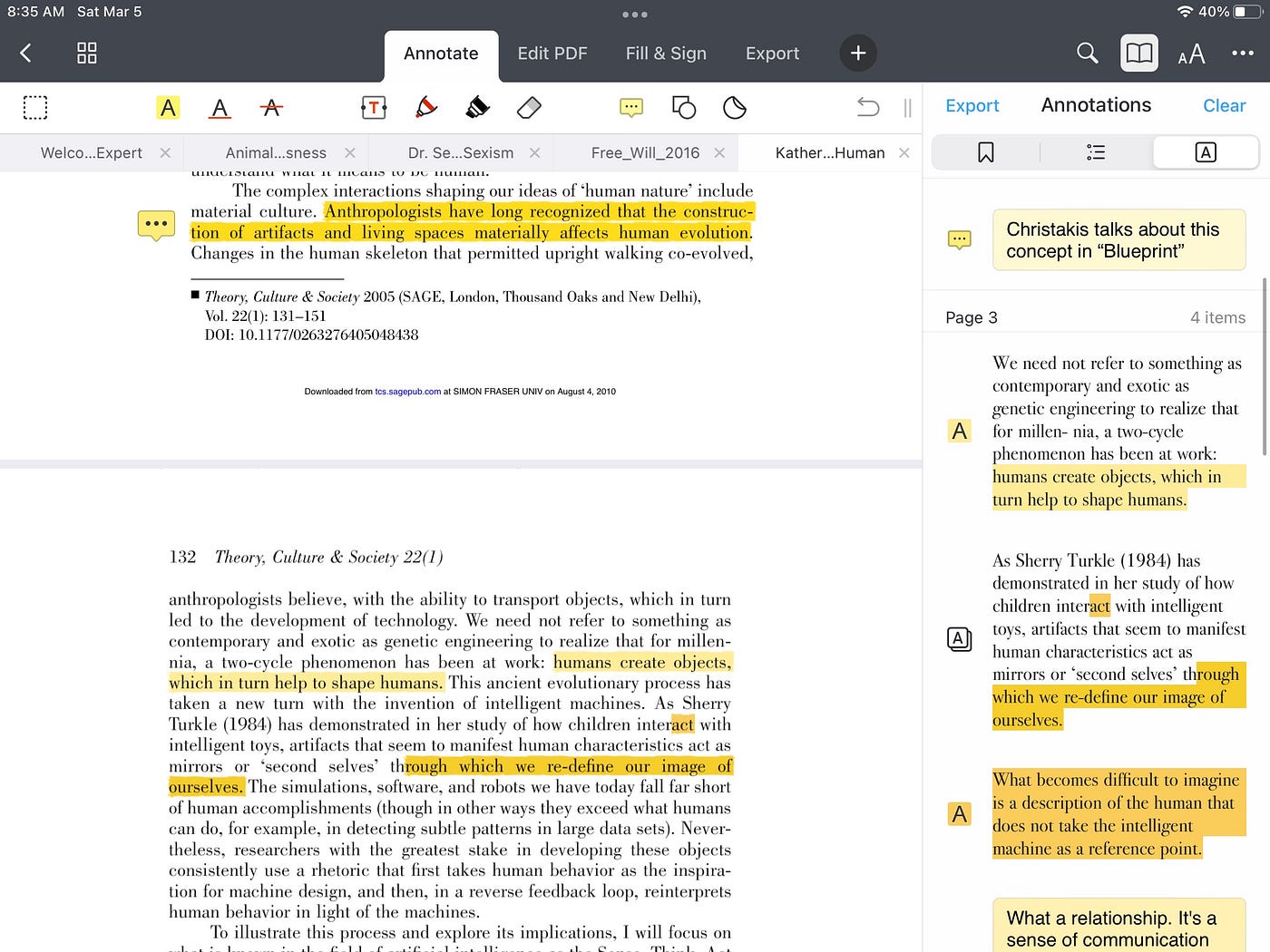
Task: Open the yellow comment note in document margin
Action: click(x=156, y=225)
